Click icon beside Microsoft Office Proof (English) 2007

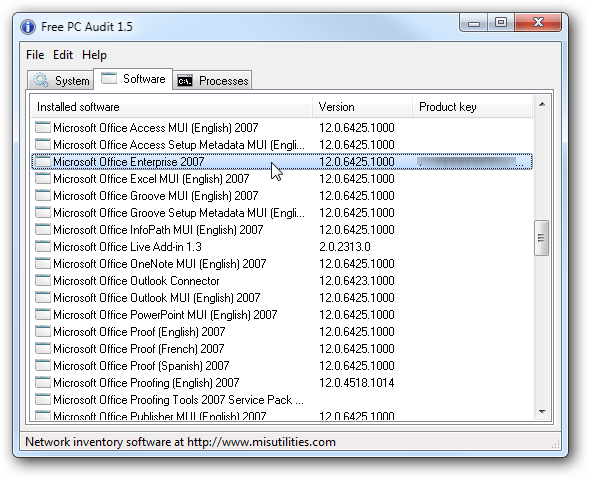pyautogui.click(x=43, y=332)
